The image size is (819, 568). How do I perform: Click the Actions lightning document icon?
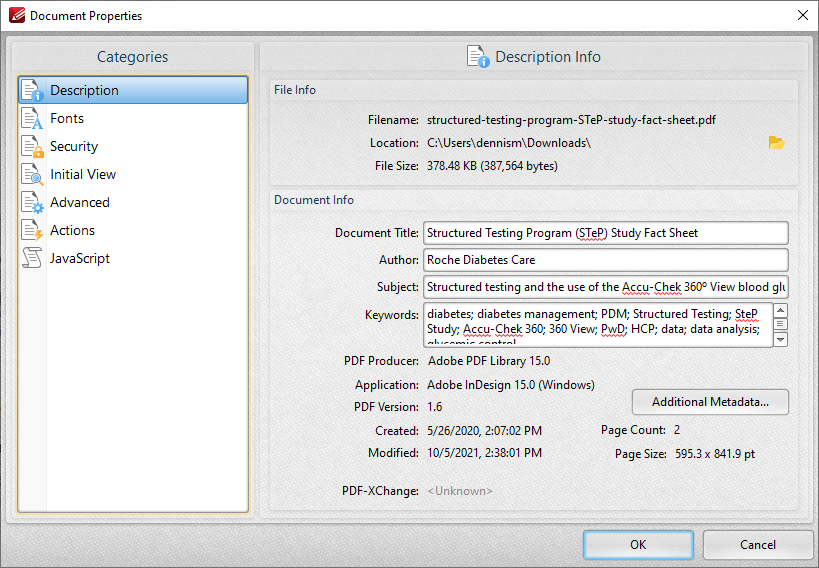coord(32,230)
